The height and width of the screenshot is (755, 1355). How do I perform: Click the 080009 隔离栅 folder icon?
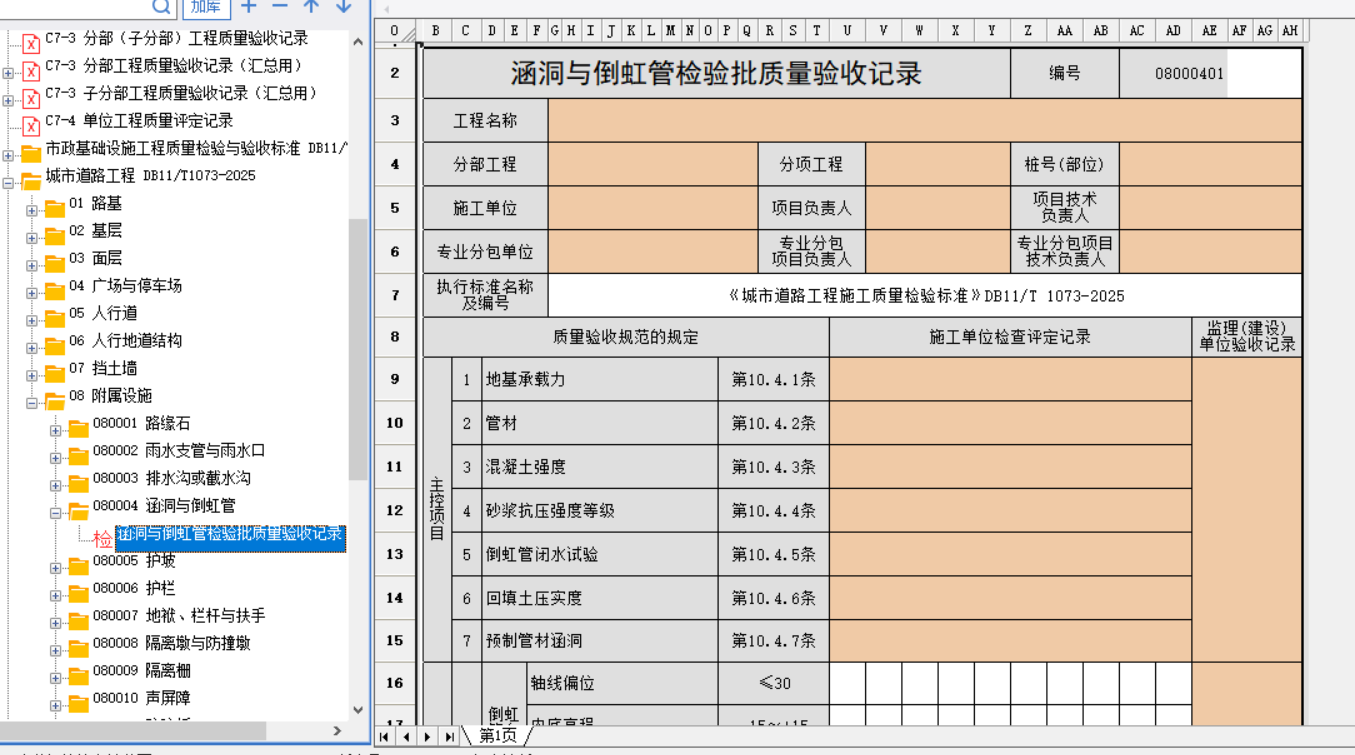[78, 676]
